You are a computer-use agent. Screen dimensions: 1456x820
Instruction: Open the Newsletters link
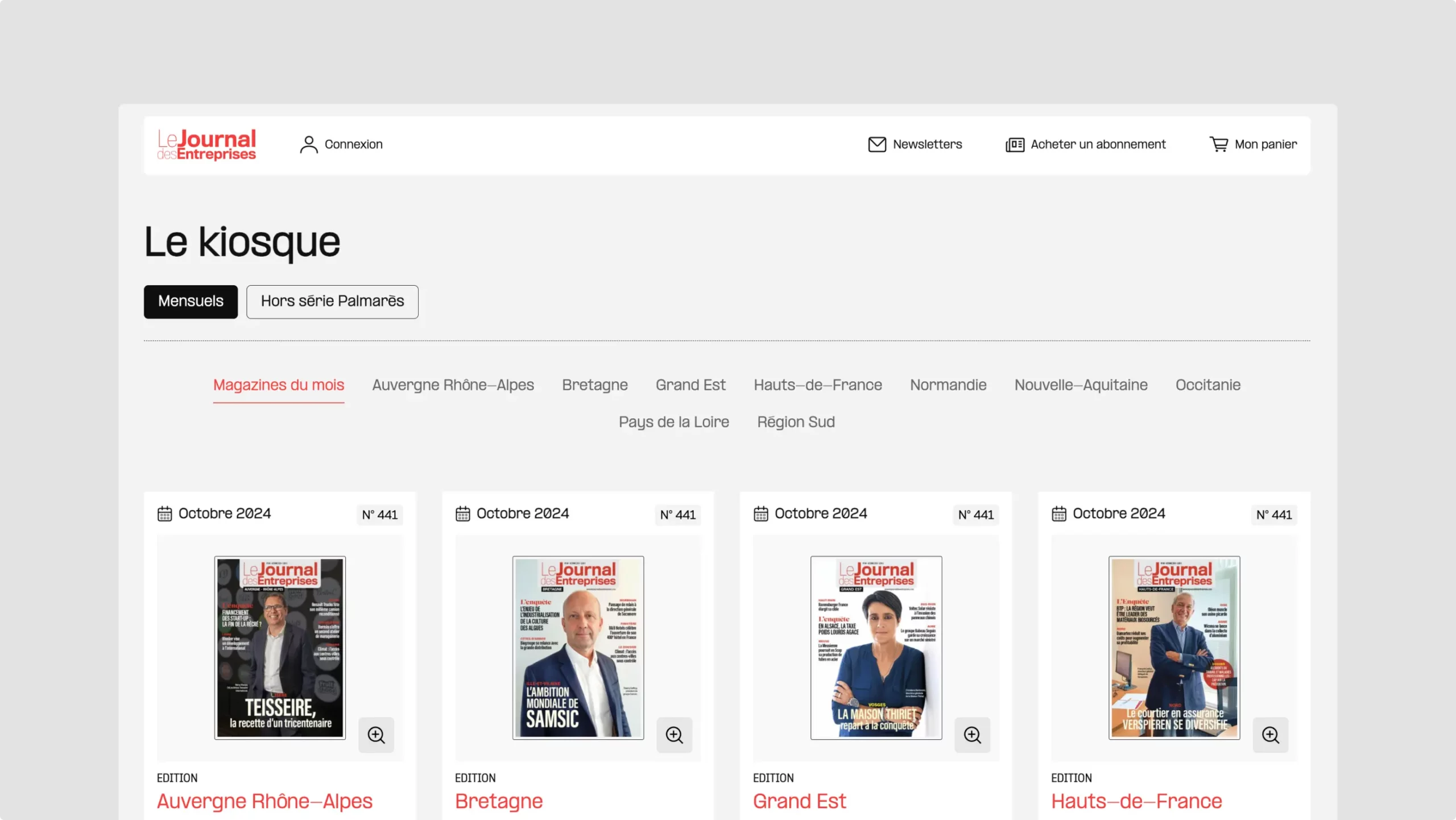click(x=927, y=145)
